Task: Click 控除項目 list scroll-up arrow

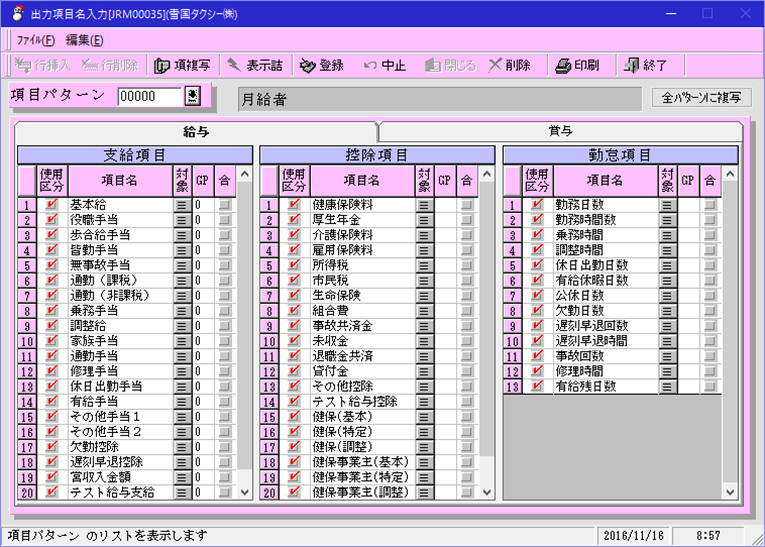Action: (x=487, y=175)
